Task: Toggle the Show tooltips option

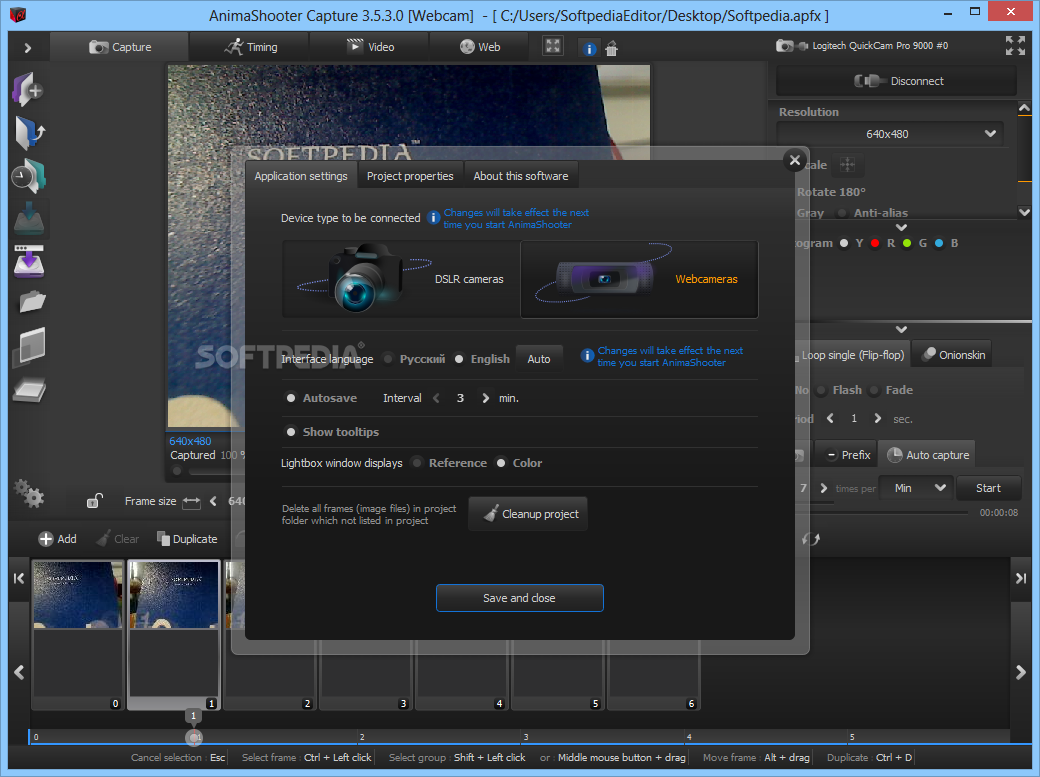Action: pos(291,432)
